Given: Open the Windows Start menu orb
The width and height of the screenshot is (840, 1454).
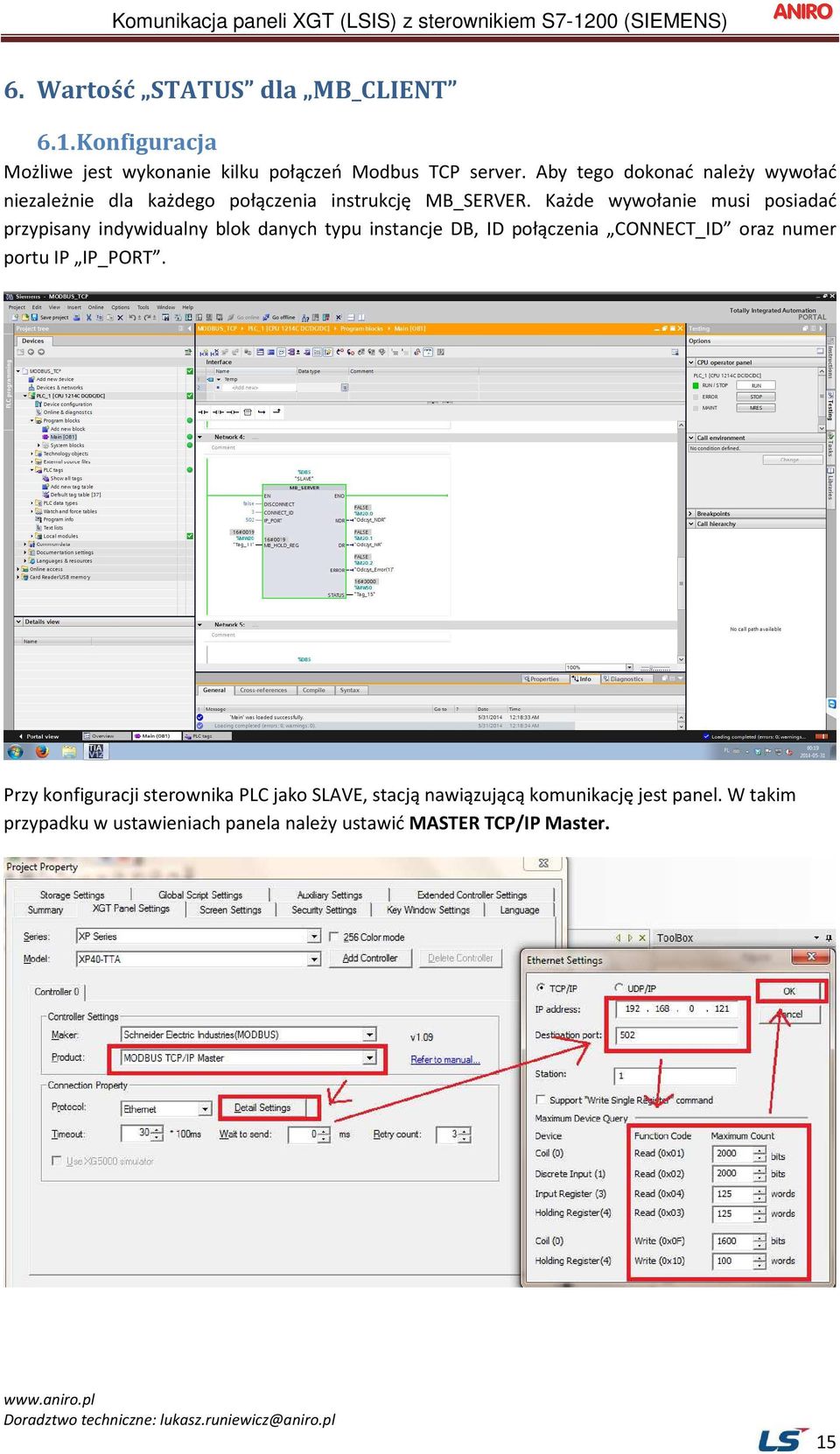Looking at the screenshot, I should (x=15, y=751).
